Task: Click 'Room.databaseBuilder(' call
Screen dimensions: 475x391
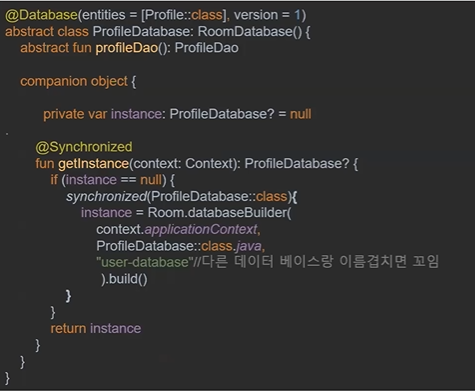Action: [219, 213]
